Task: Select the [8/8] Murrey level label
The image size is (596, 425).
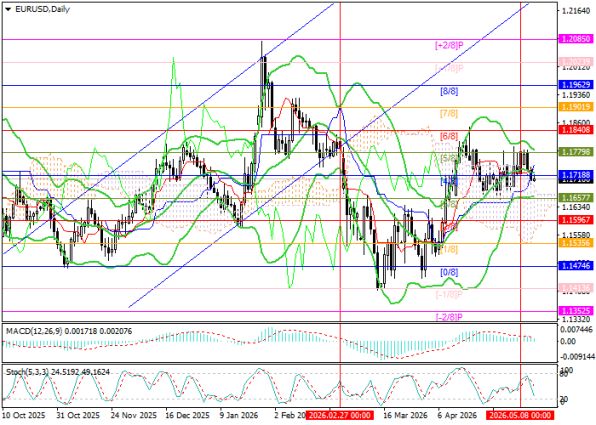Action: coord(449,91)
